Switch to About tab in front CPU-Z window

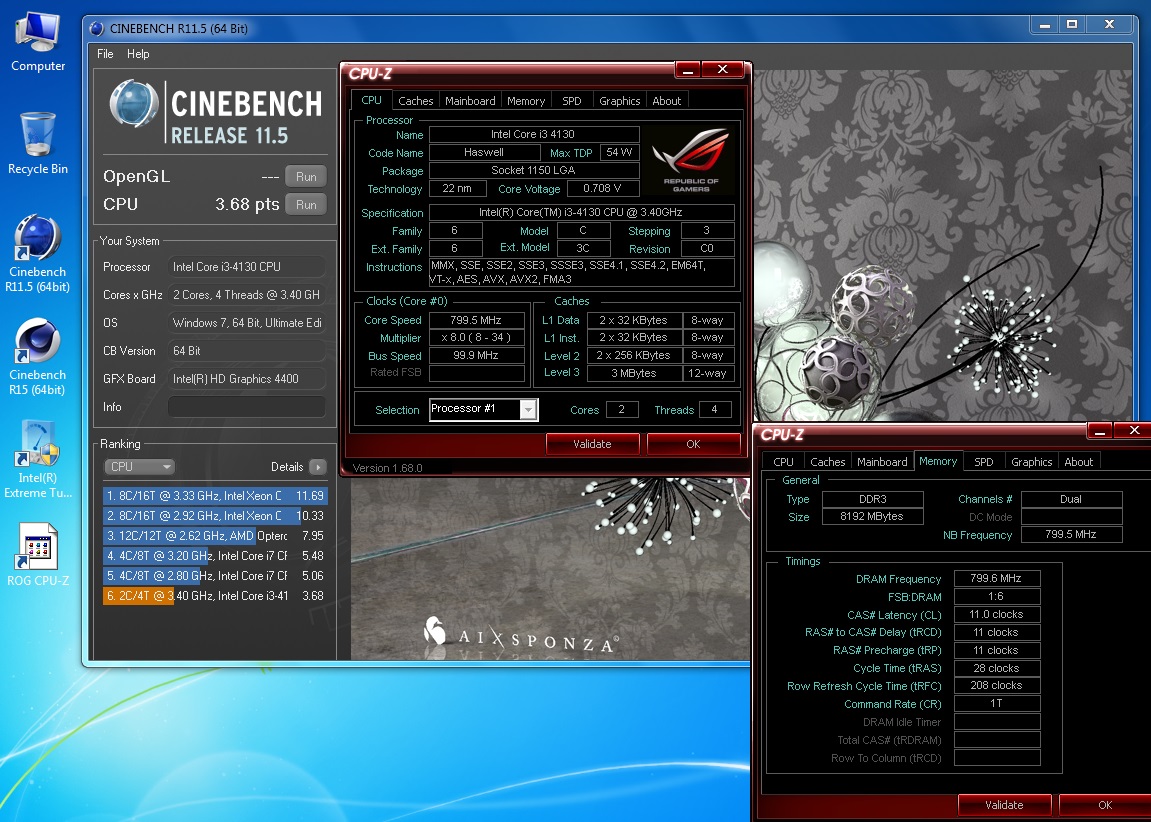tap(667, 101)
